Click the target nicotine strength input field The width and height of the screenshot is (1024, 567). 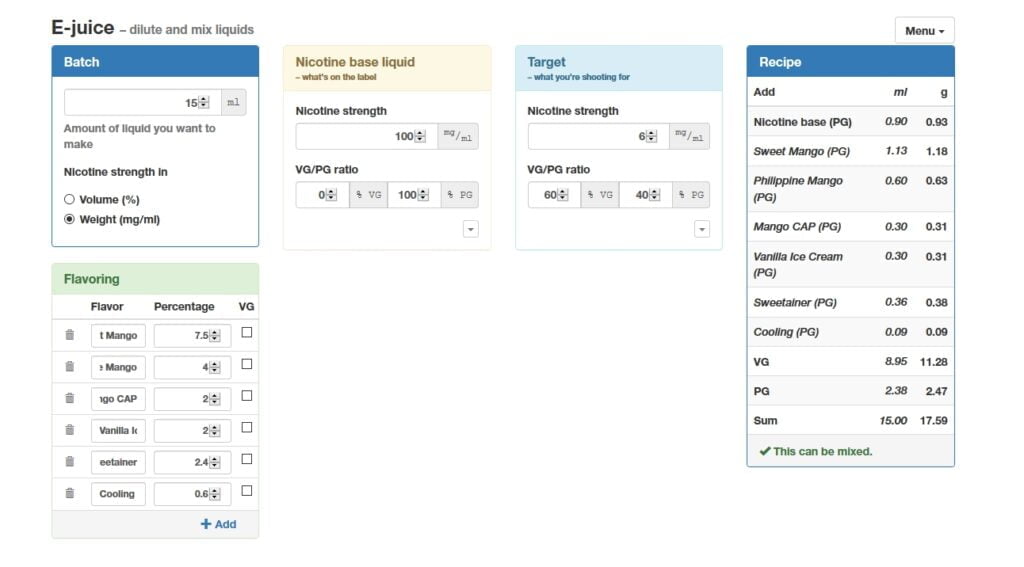tap(598, 137)
